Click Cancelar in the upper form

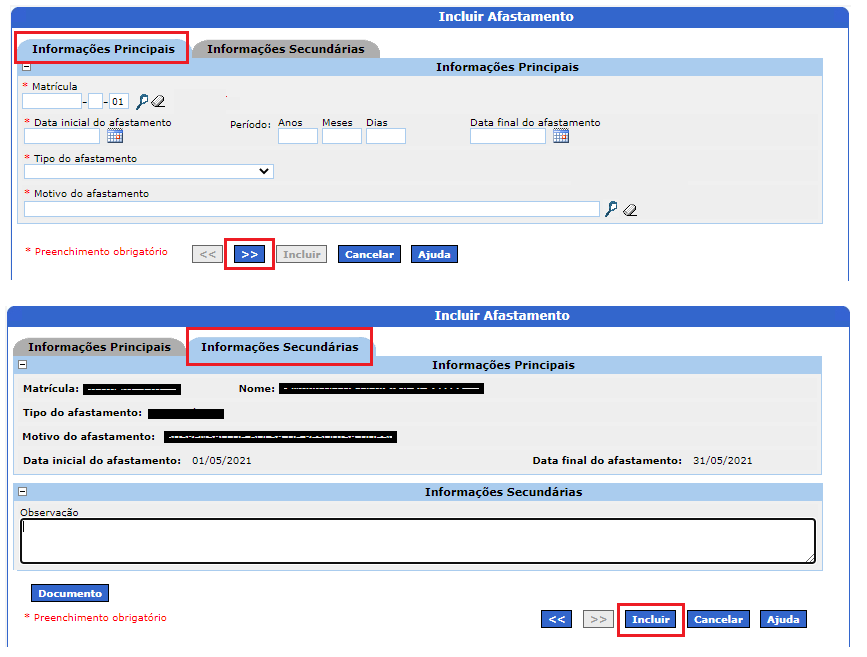(369, 254)
